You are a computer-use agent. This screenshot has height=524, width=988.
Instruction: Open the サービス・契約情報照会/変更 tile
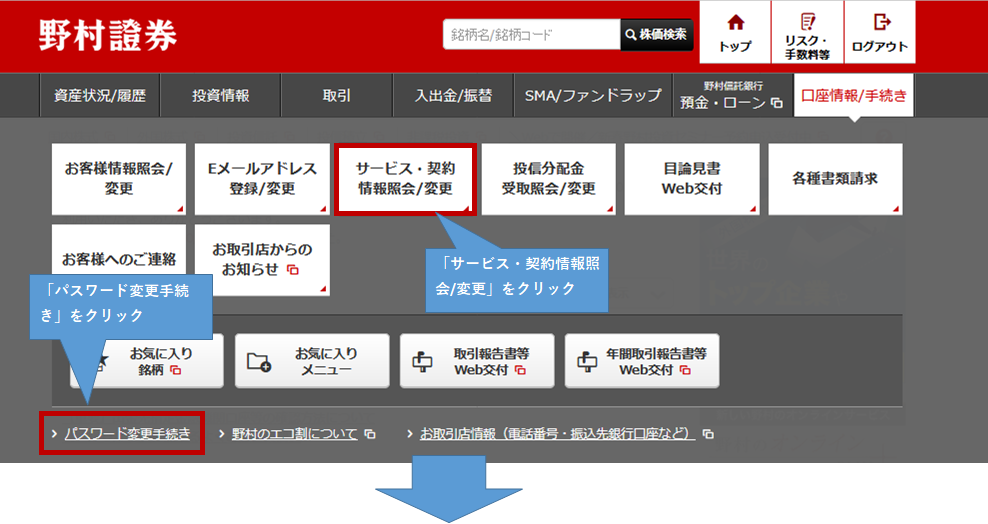(405, 179)
